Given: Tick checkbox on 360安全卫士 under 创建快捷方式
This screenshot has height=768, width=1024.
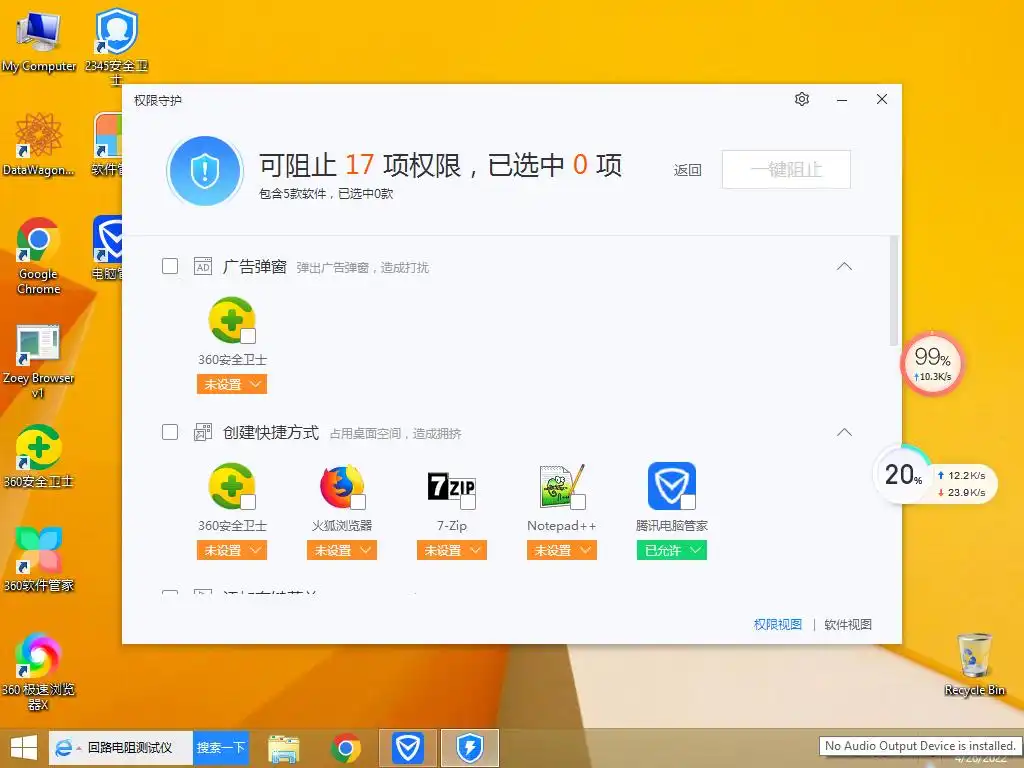Looking at the screenshot, I should [248, 502].
